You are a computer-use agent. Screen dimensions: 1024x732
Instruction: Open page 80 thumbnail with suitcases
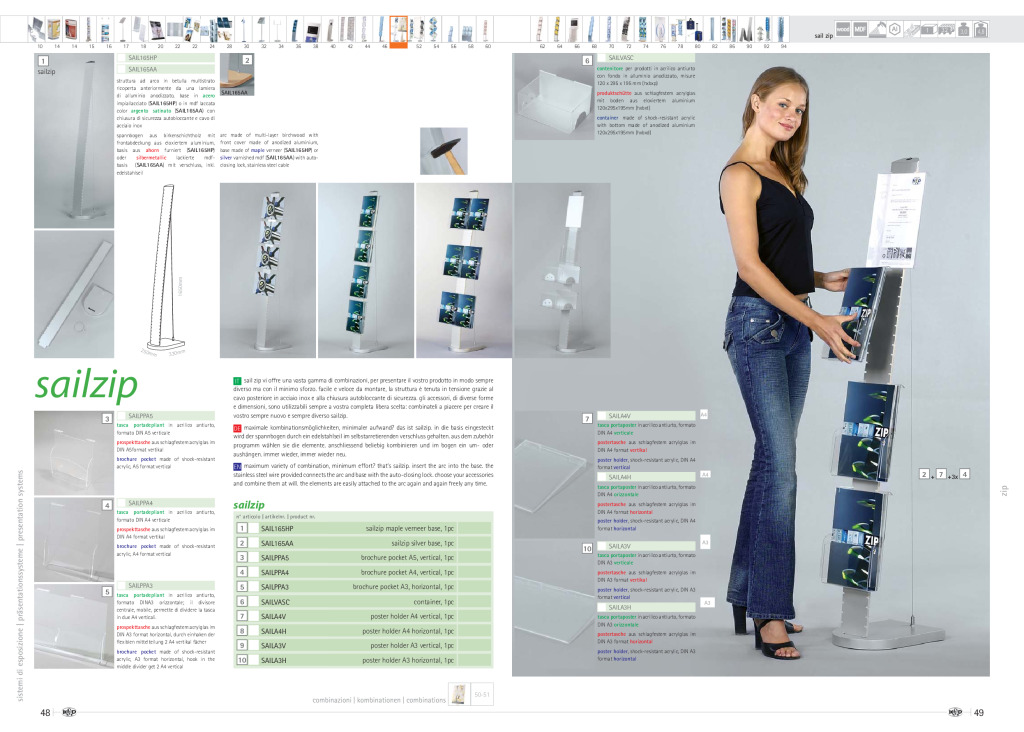[695, 29]
